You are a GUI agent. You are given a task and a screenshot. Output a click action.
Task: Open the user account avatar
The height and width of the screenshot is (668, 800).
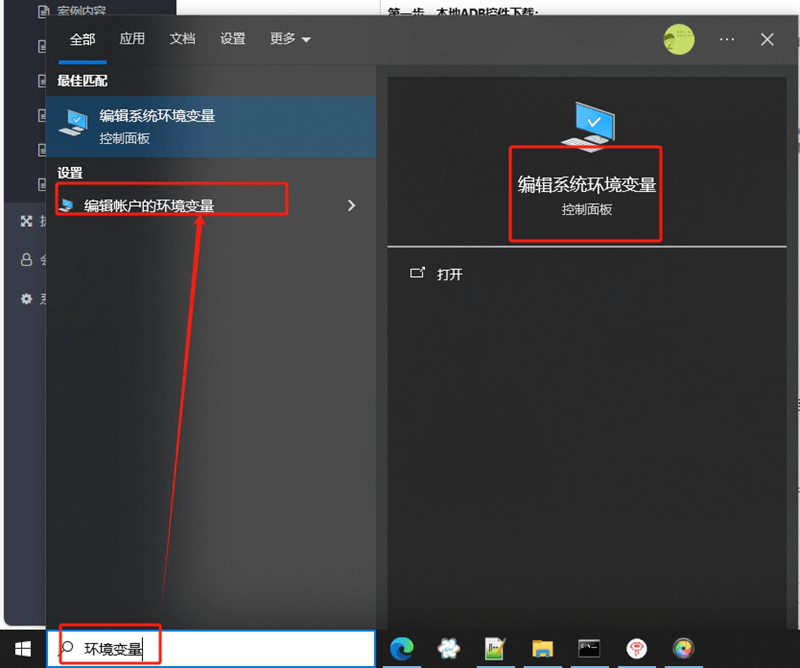(679, 39)
